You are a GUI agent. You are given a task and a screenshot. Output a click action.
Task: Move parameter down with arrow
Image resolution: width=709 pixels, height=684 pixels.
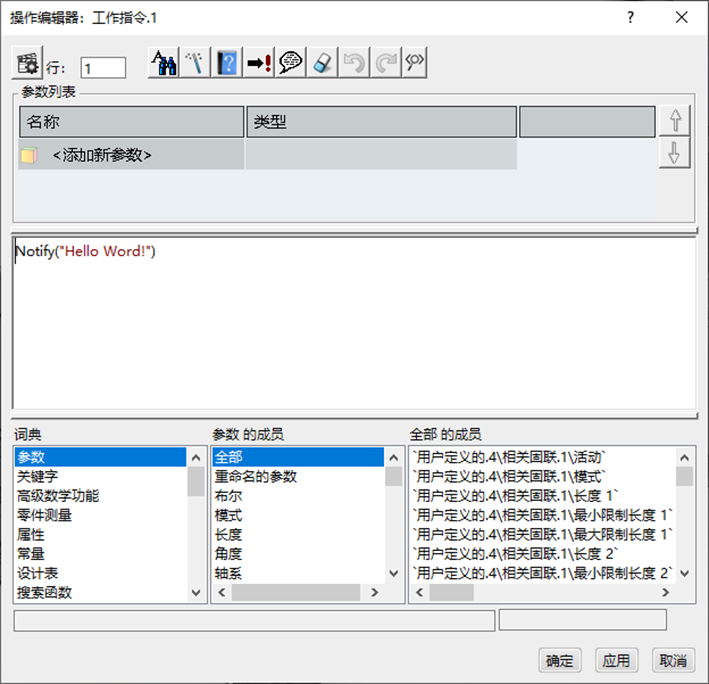pyautogui.click(x=675, y=153)
